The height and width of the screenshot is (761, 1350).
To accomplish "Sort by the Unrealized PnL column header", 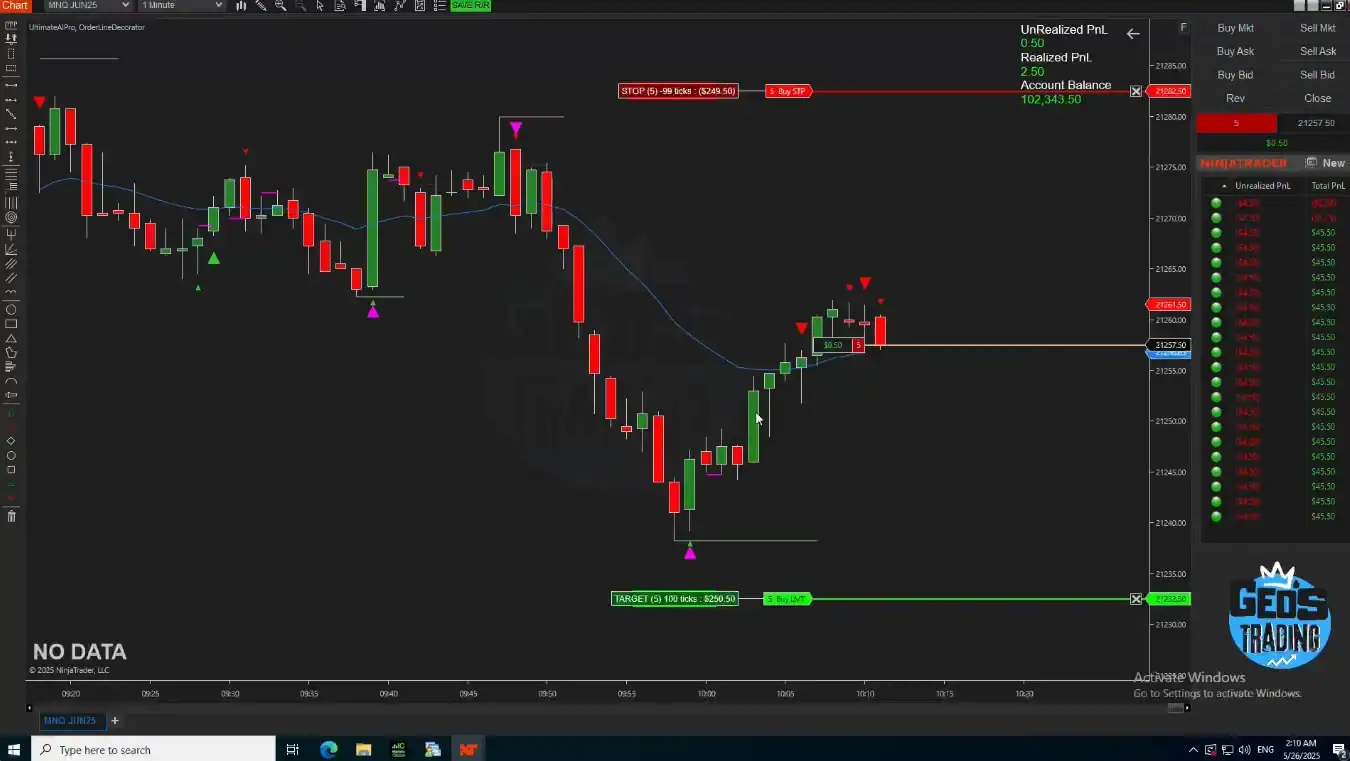I will click(1262, 186).
